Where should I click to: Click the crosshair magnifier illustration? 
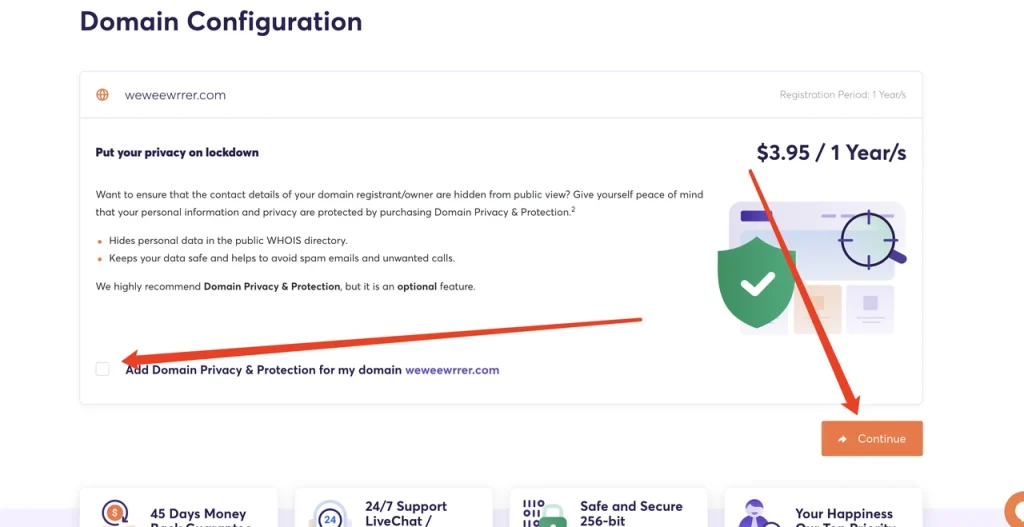coord(872,240)
